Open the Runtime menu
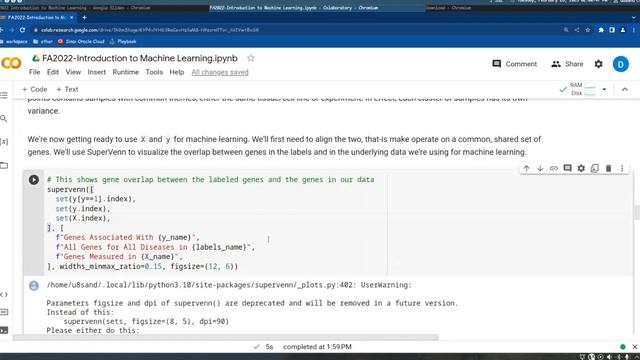This screenshot has height=360, width=640. (x=126, y=72)
